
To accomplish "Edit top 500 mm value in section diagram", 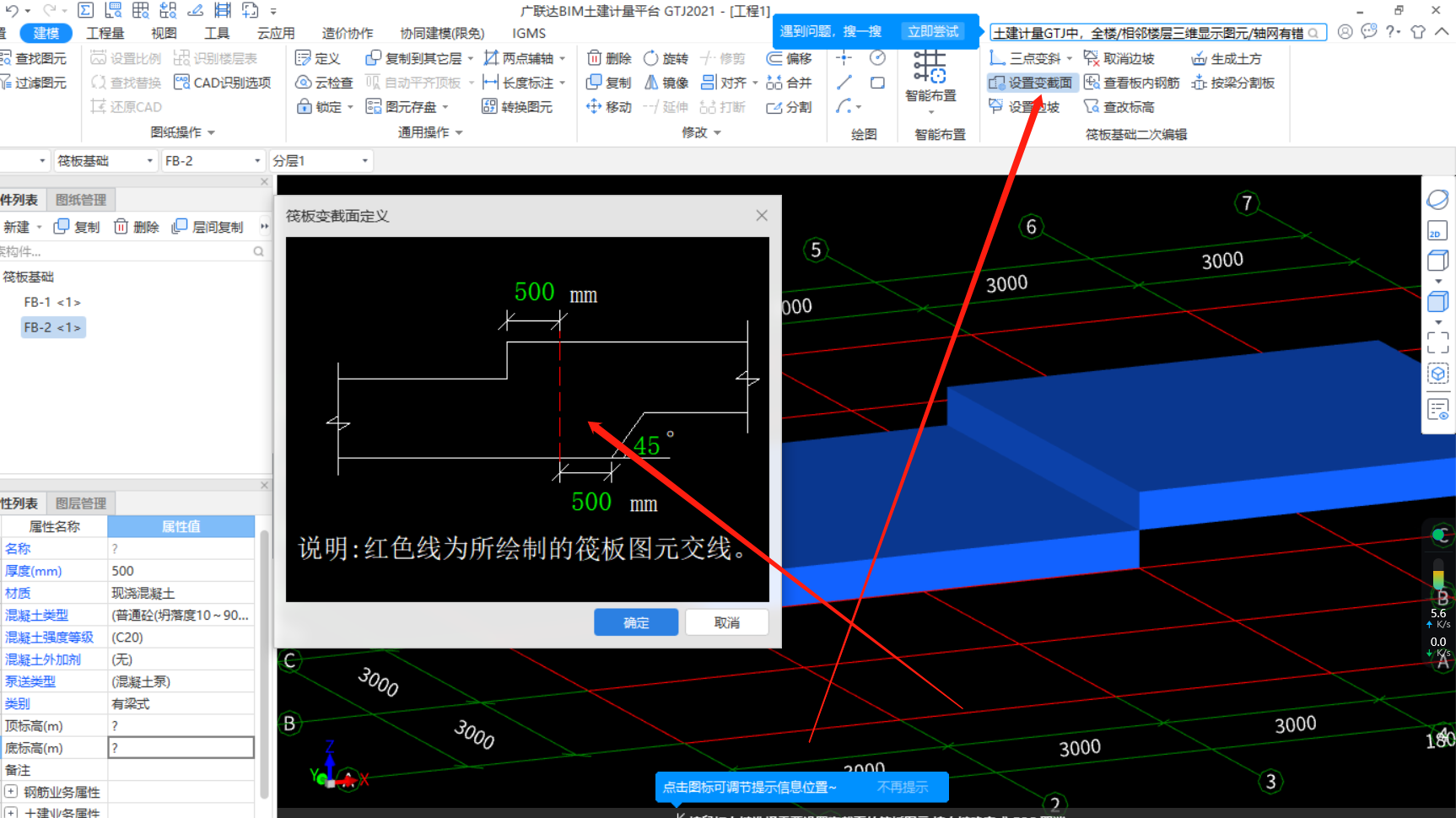I will [535, 292].
